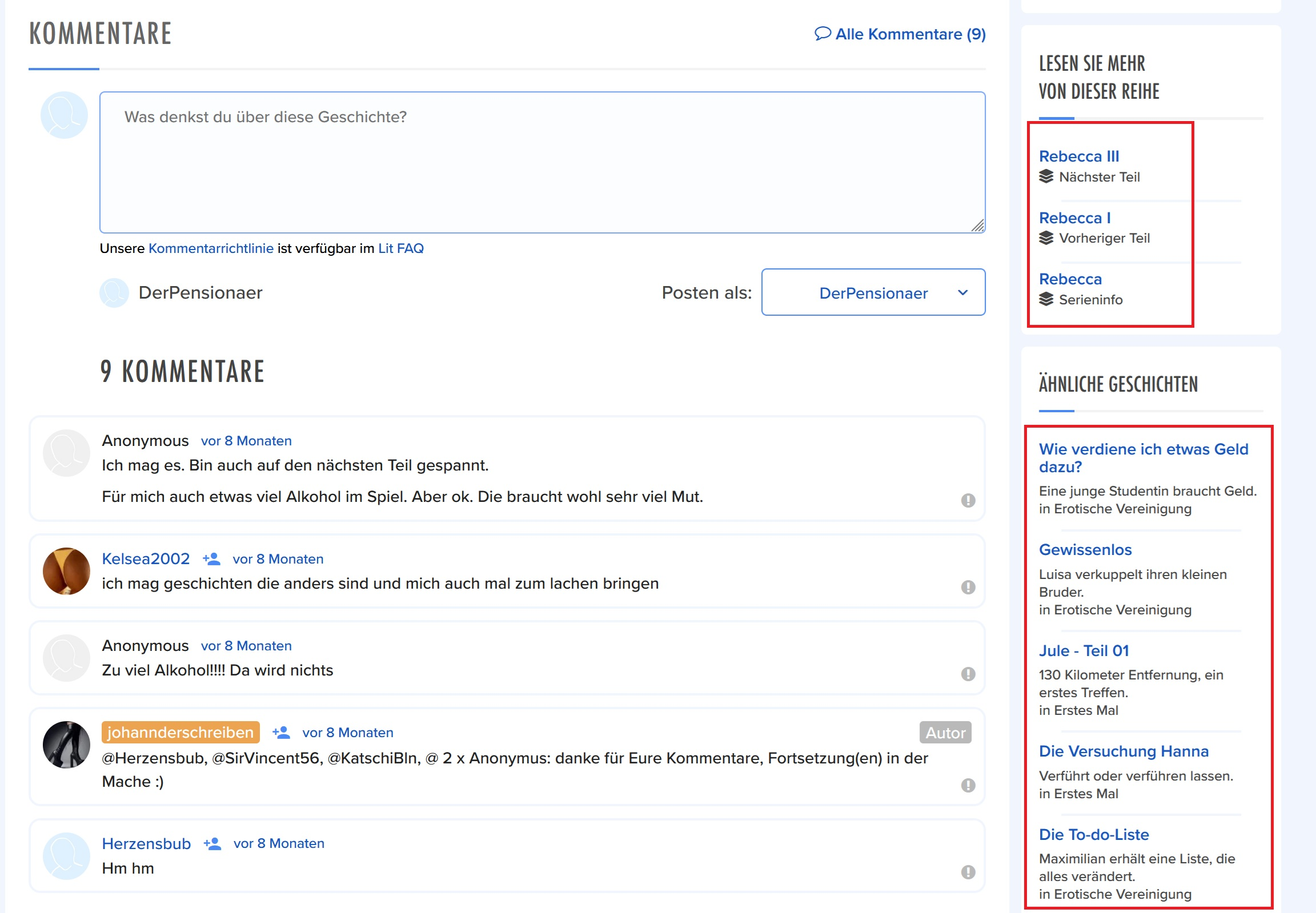Viewport: 1316px width, 913px height.
Task: Open Kelsea2002's profile avatar
Action: [x=66, y=571]
